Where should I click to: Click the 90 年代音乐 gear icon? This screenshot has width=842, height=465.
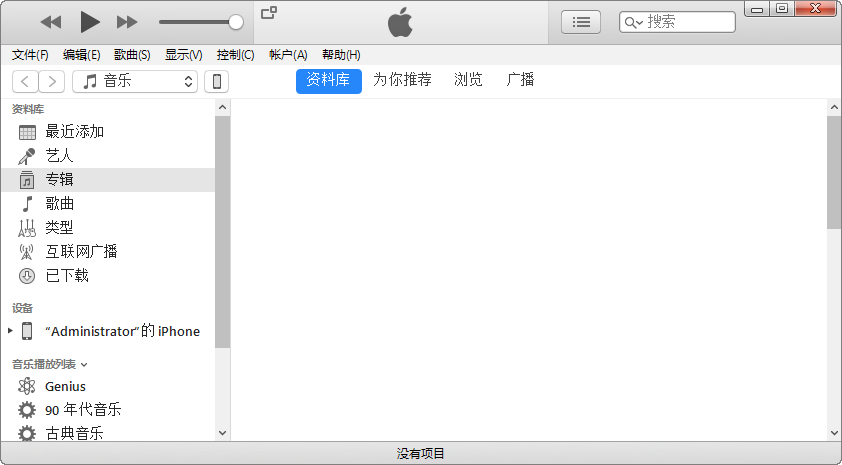click(x=27, y=410)
